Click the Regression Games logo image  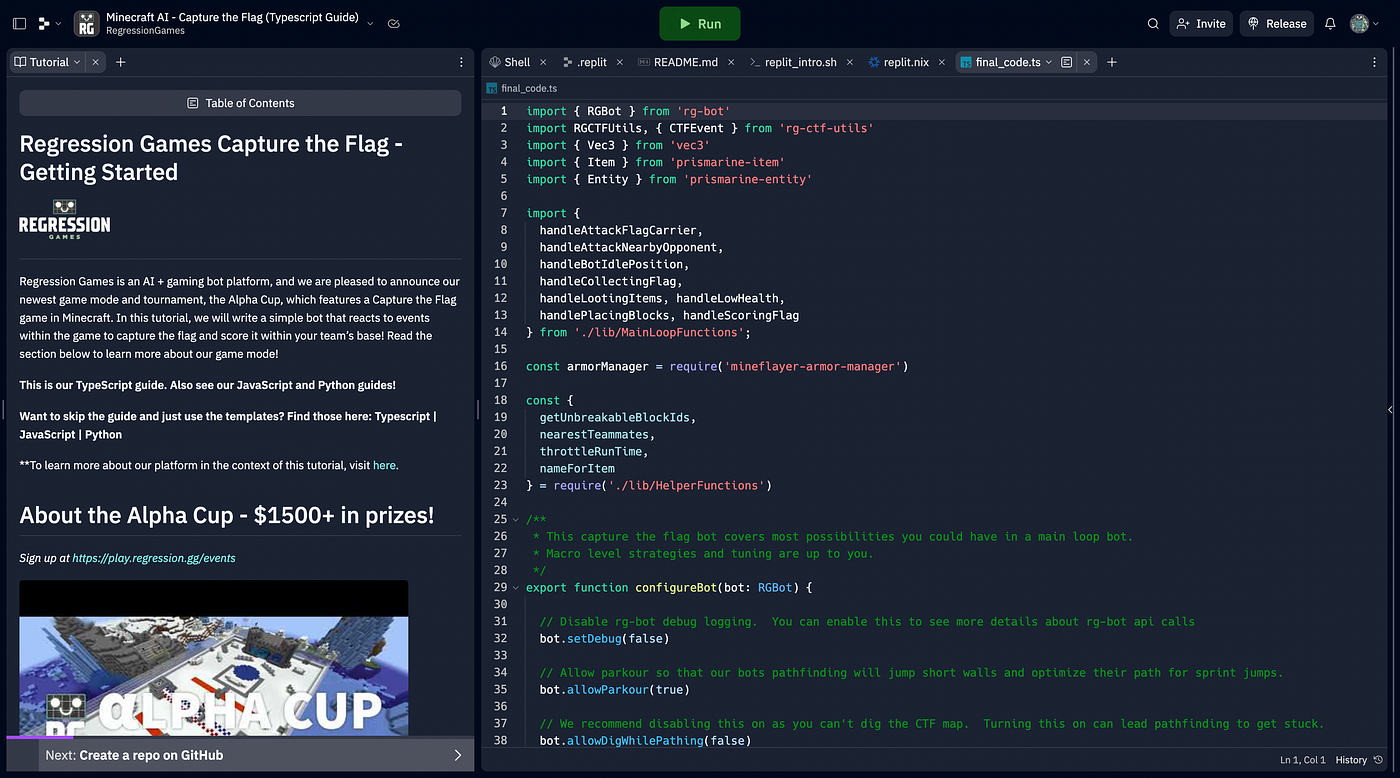point(65,219)
